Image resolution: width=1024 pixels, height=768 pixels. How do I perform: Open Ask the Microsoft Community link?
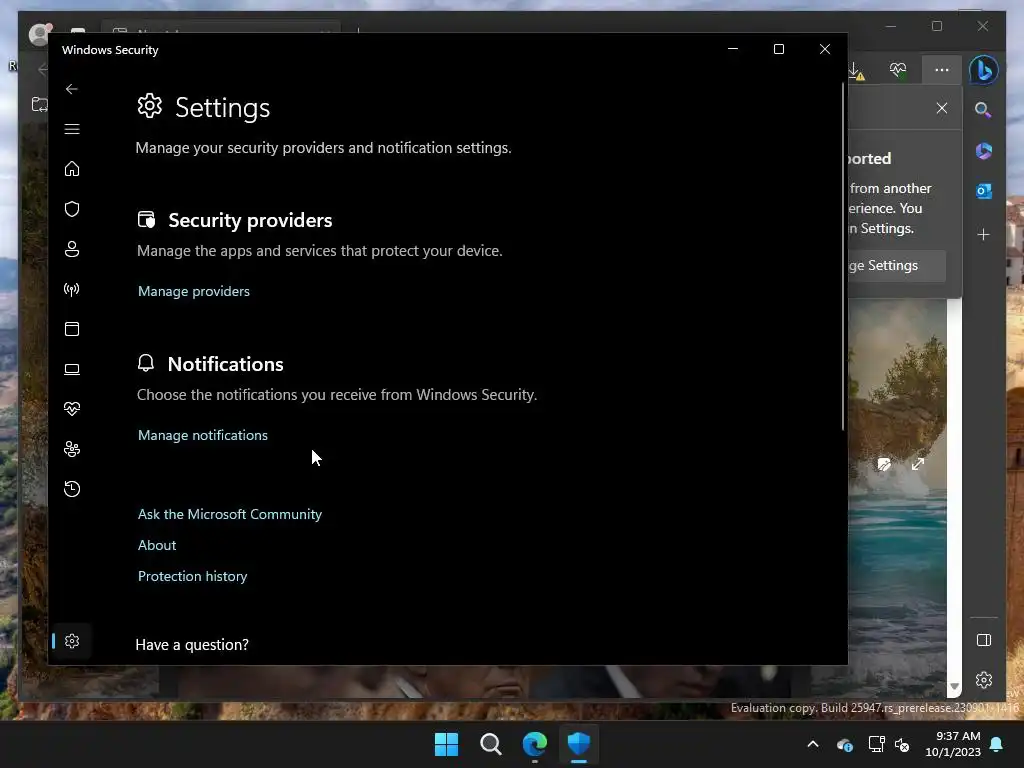coord(230,515)
